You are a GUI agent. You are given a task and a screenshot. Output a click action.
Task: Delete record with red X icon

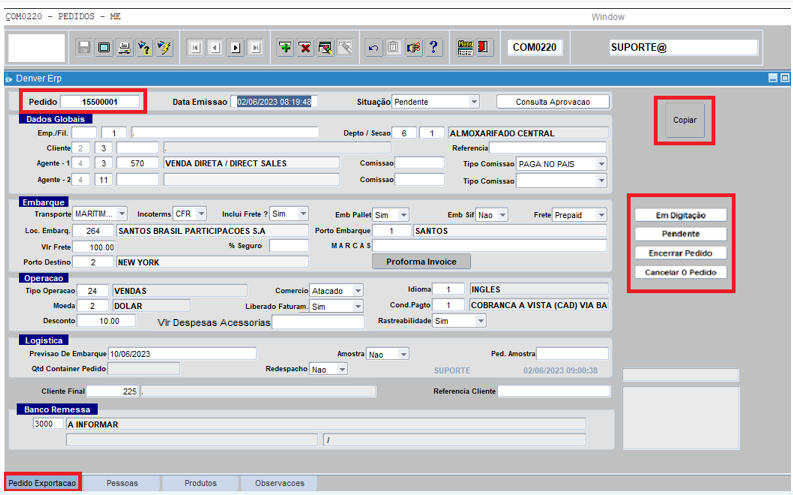[305, 48]
